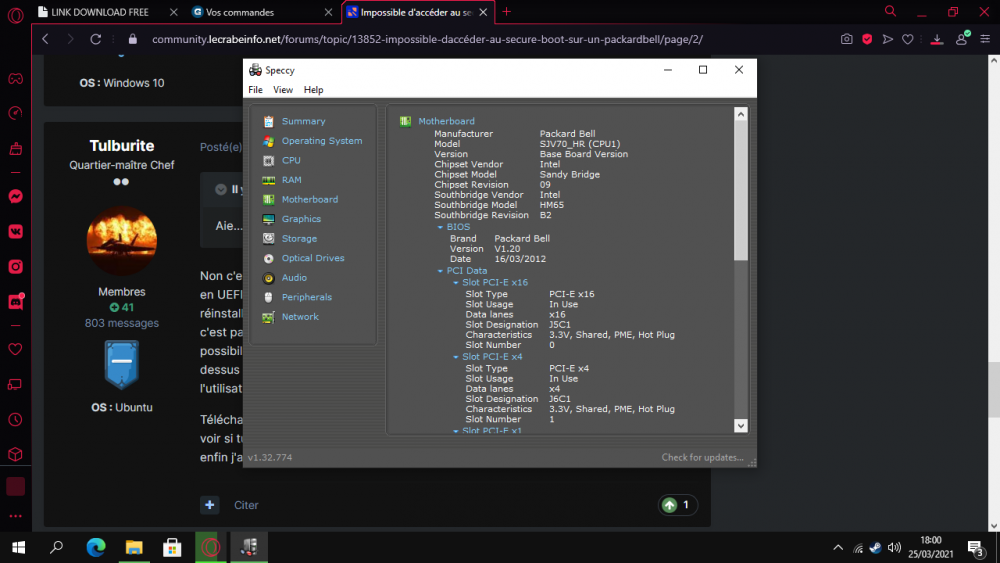The height and width of the screenshot is (563, 1000).
Task: Select the Graphics icon in Speccy sidebar
Action: tap(268, 219)
